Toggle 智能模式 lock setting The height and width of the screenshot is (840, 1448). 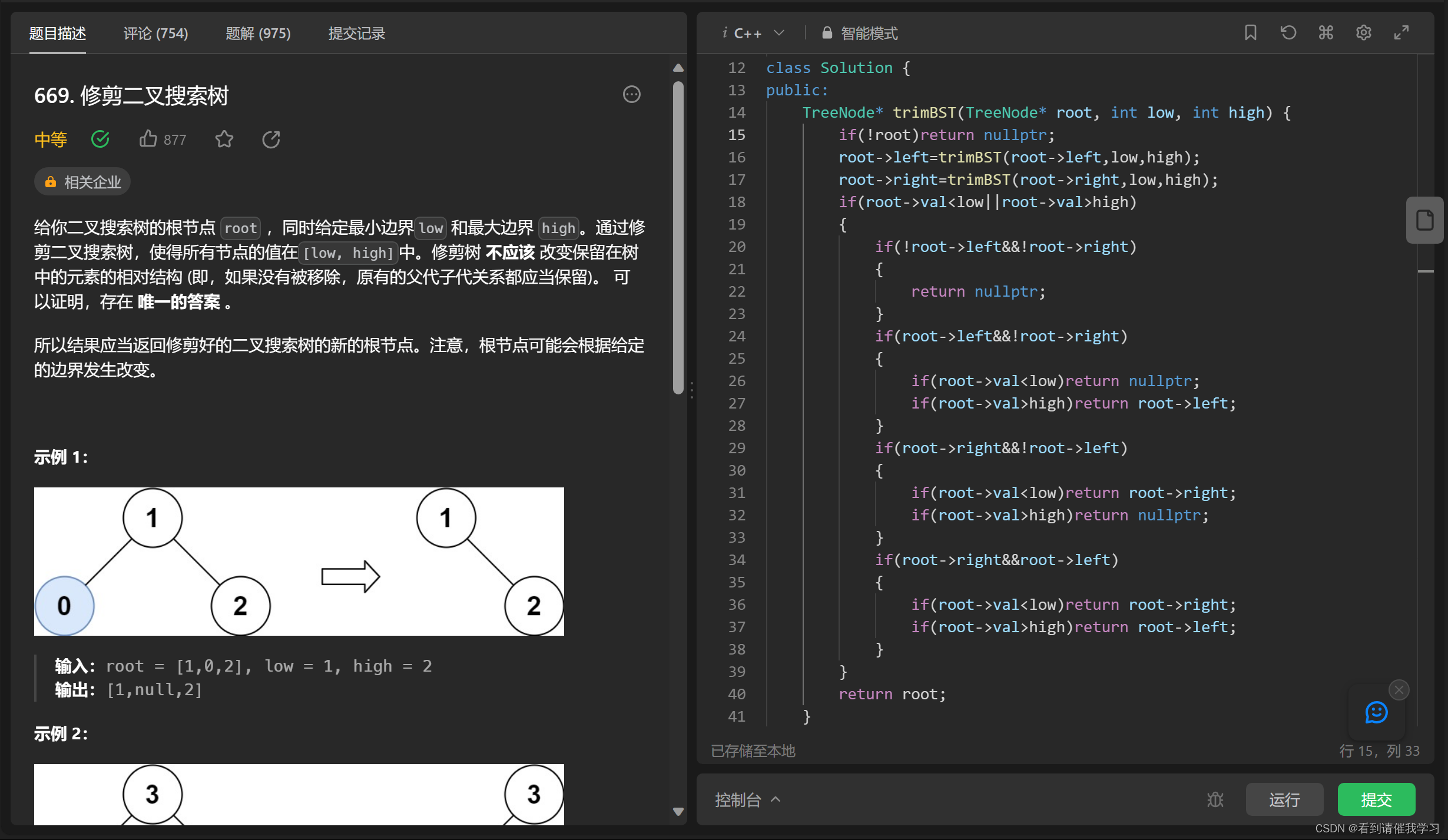(x=860, y=34)
